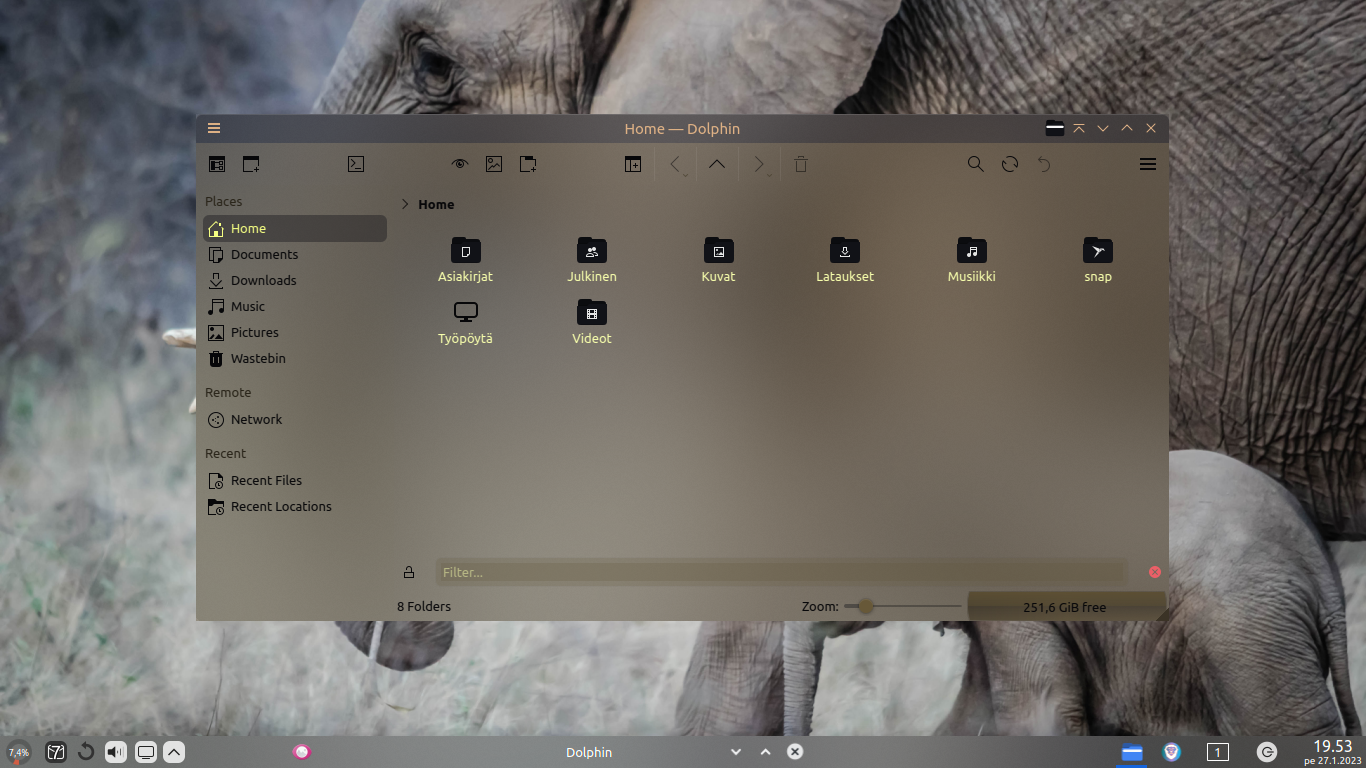Click into the Filter input field
Viewport: 1366px width, 768px height.
coord(781,572)
